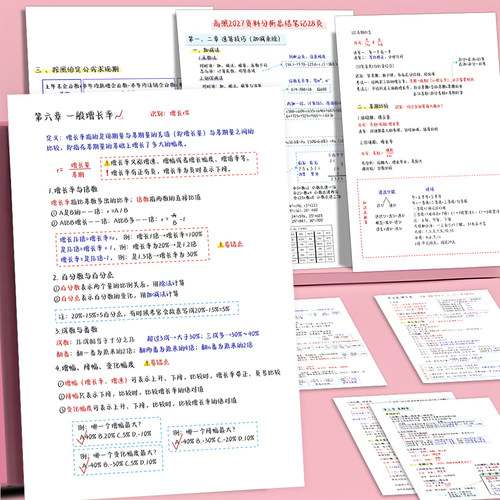Click the subheading 4.增幅、降幅、变化幅度
500x500 pixels.
[95, 366]
